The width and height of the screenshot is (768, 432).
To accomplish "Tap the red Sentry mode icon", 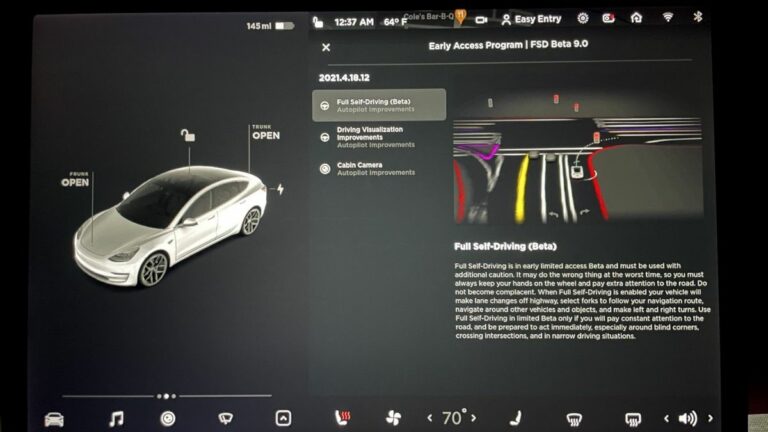I will coord(608,18).
